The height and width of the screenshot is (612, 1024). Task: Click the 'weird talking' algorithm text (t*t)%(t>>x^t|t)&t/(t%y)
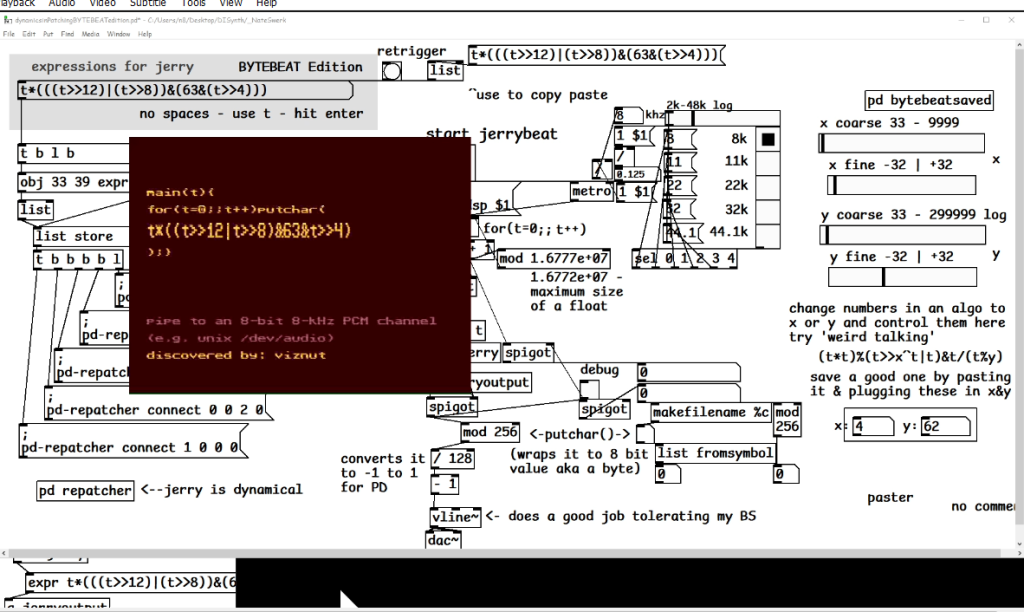click(910, 357)
